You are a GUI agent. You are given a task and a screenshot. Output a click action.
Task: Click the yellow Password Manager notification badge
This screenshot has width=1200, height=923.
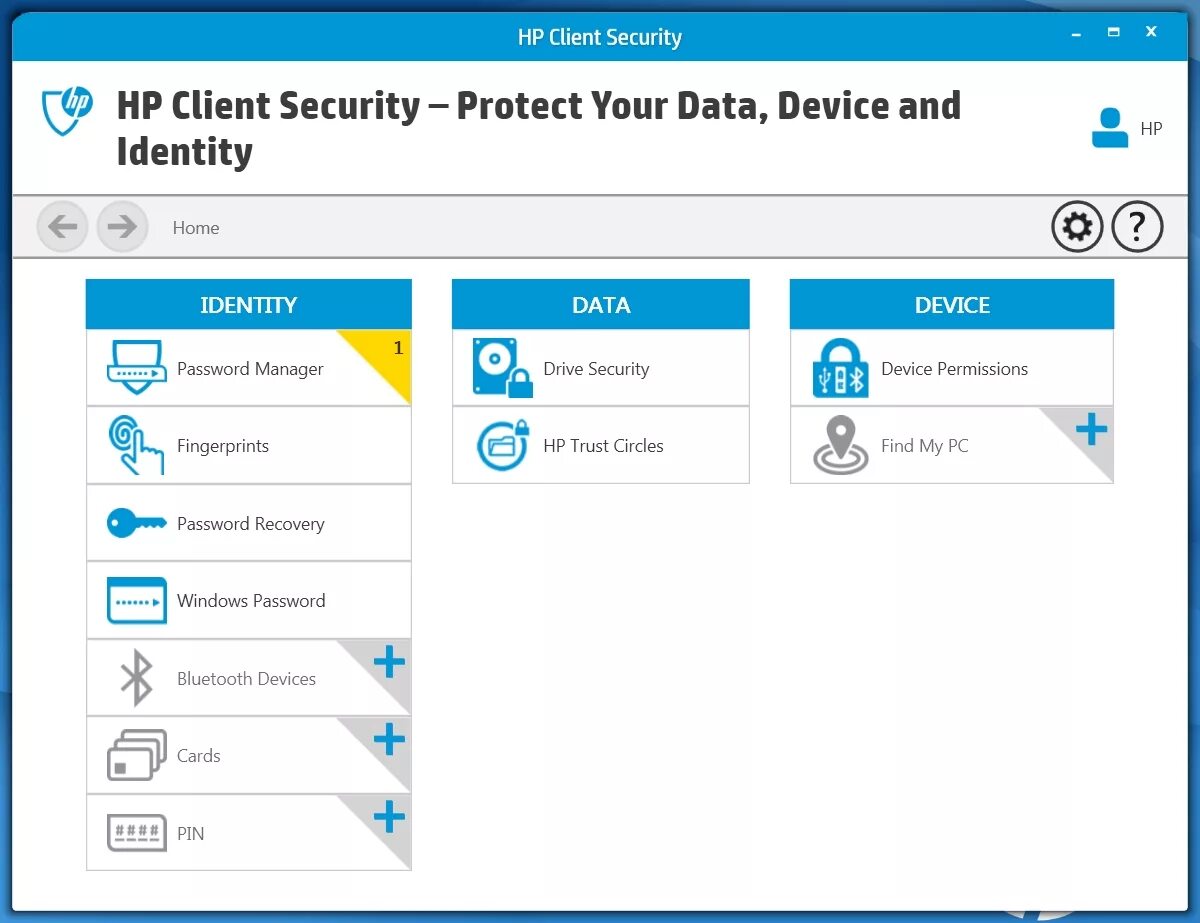[x=386, y=355]
